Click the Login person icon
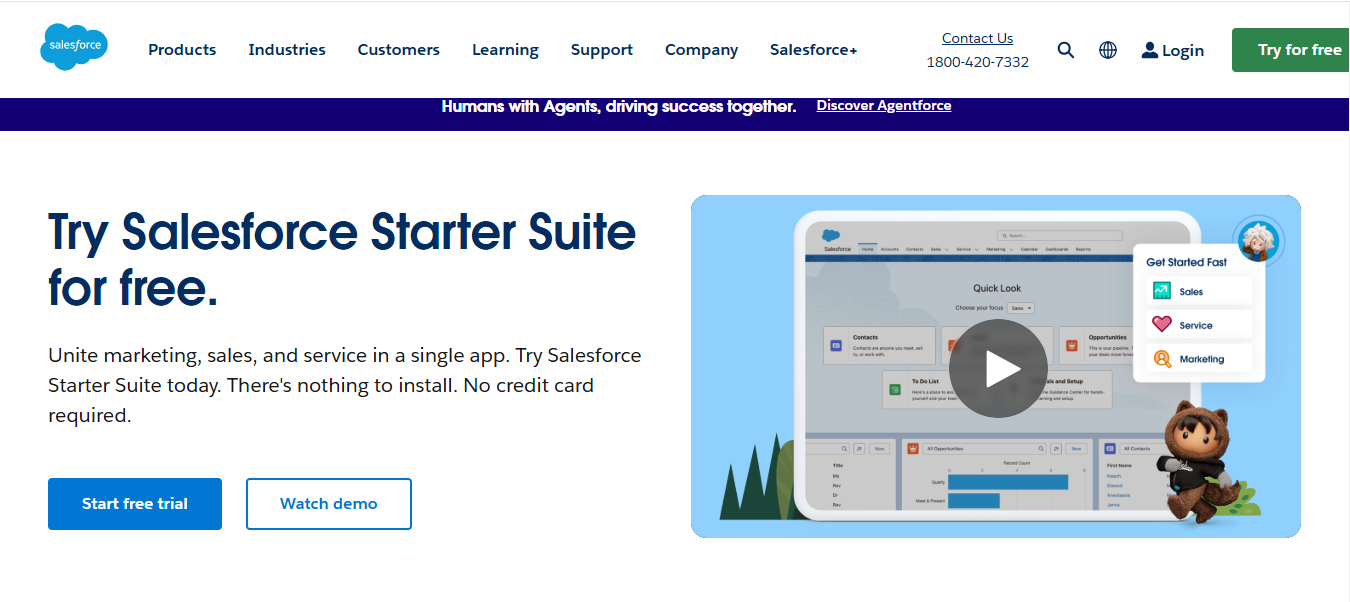This screenshot has height=602, width=1350. click(1149, 49)
